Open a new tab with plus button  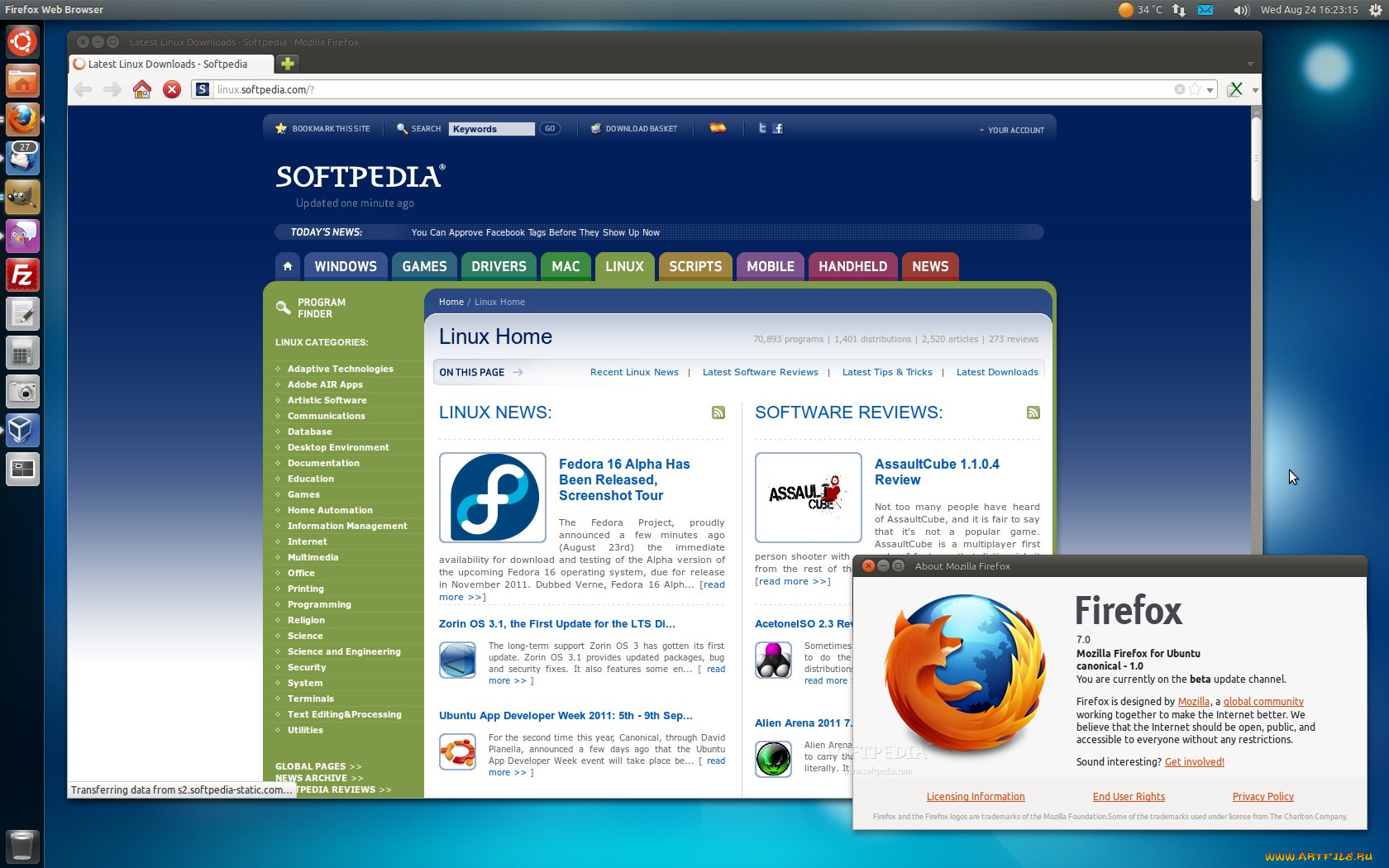(288, 64)
